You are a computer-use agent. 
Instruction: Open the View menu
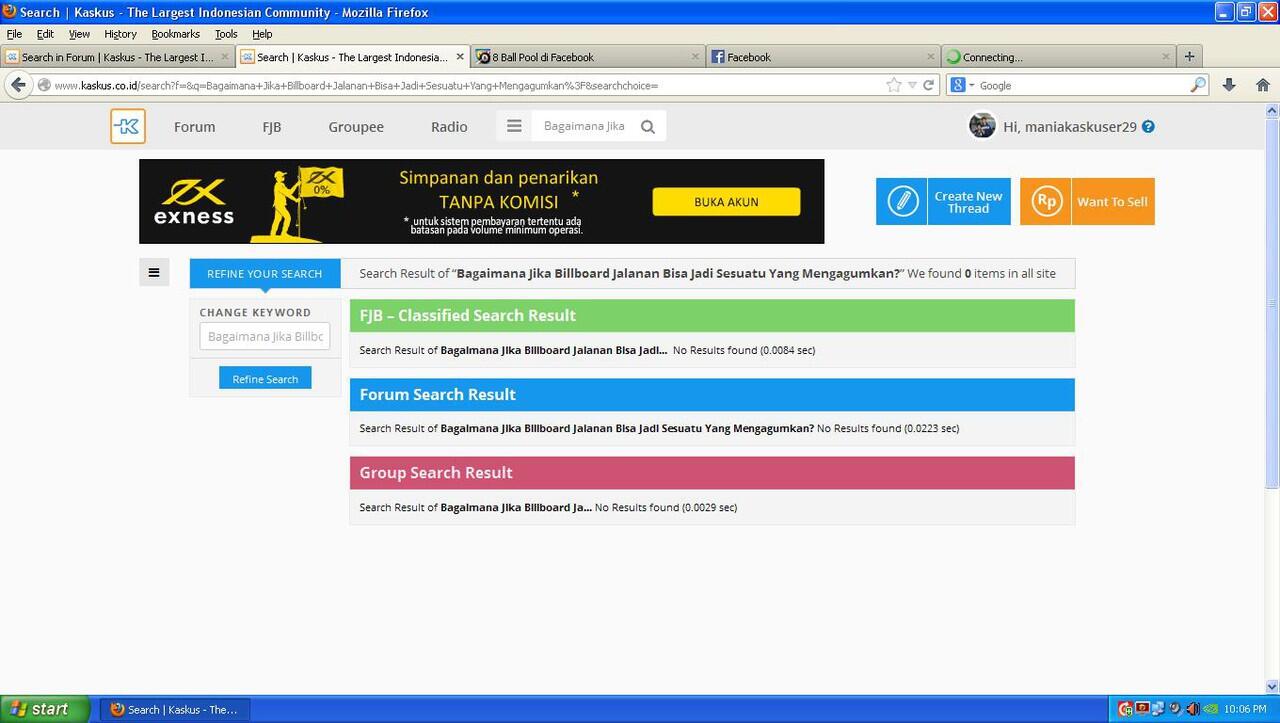click(x=79, y=34)
